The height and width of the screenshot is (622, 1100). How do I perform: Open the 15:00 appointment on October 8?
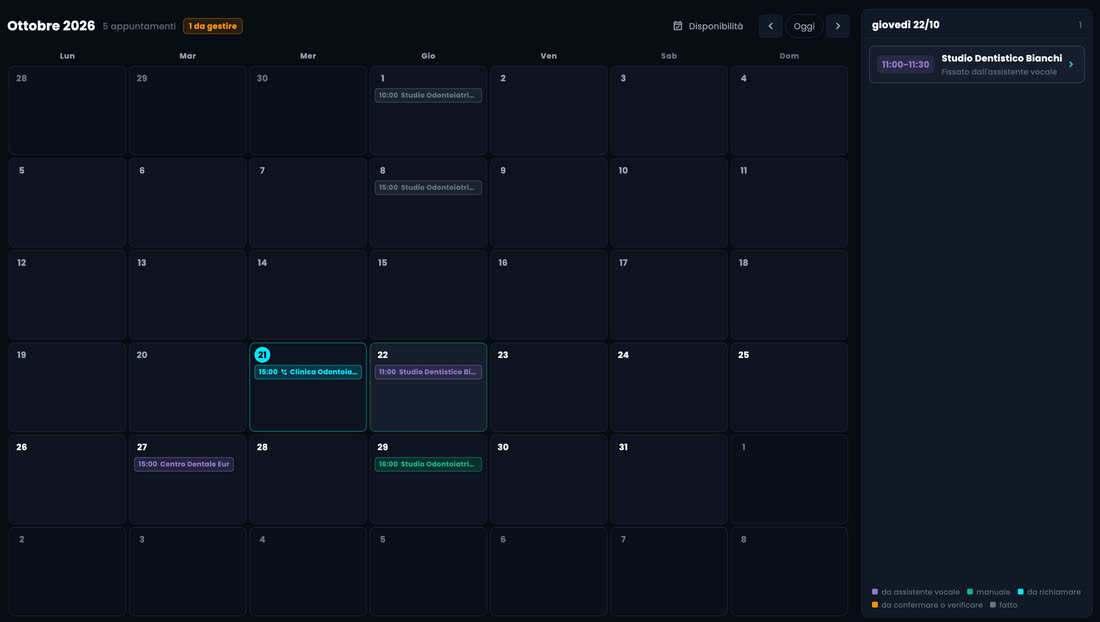pos(428,187)
